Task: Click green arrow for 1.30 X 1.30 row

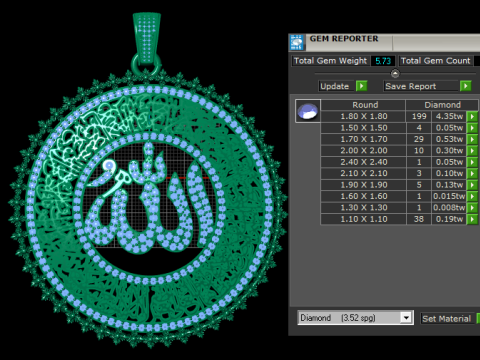Action: point(472,208)
